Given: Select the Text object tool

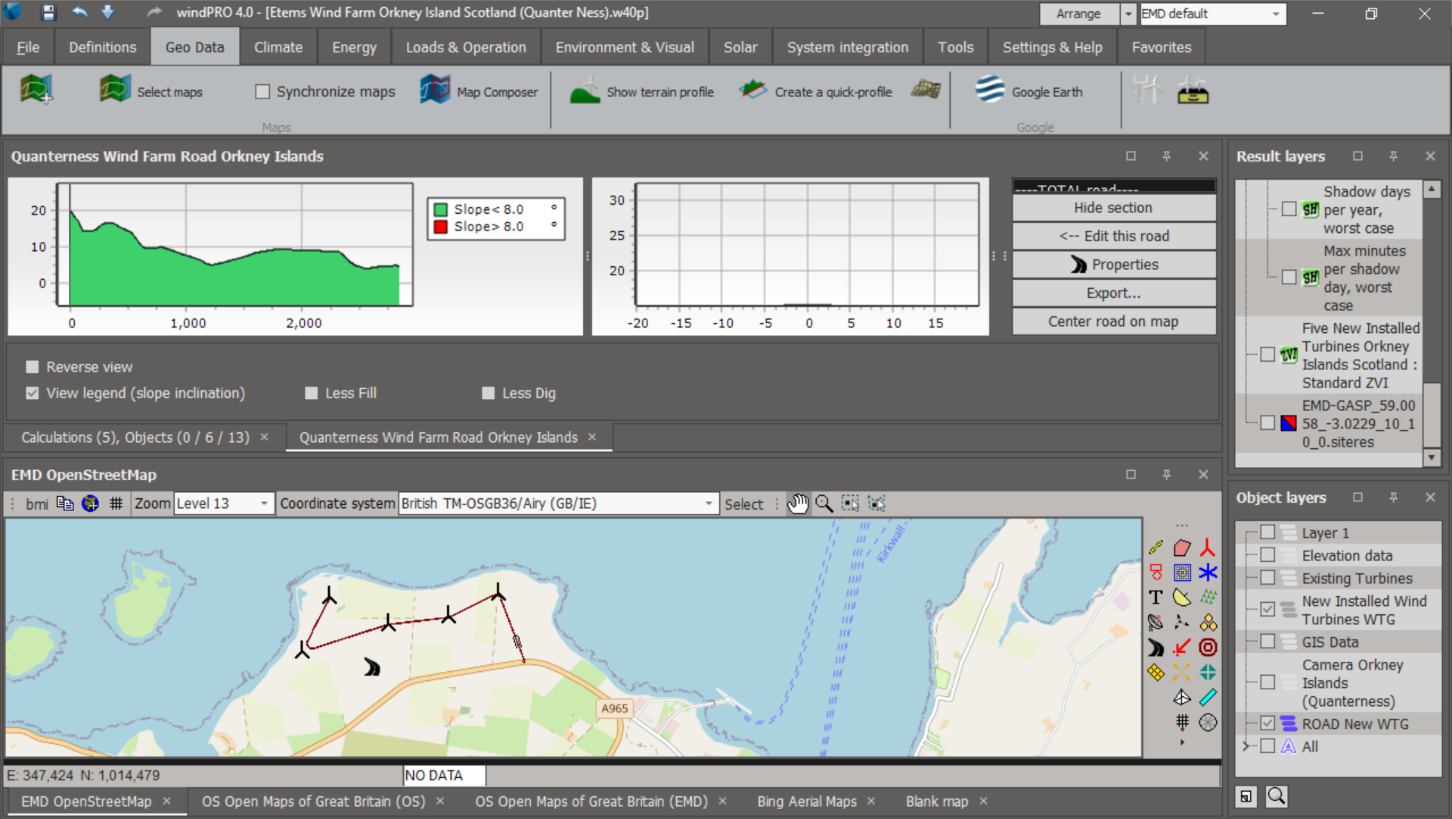Looking at the screenshot, I should tap(1156, 597).
